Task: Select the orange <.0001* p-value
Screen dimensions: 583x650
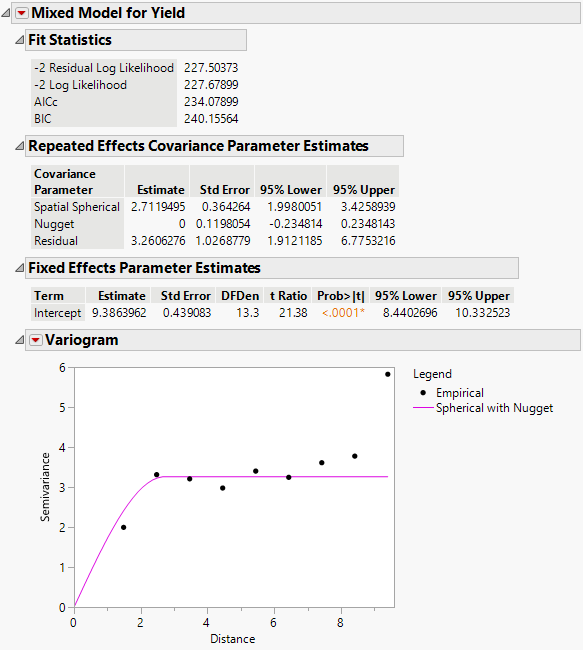Action: (x=343, y=313)
